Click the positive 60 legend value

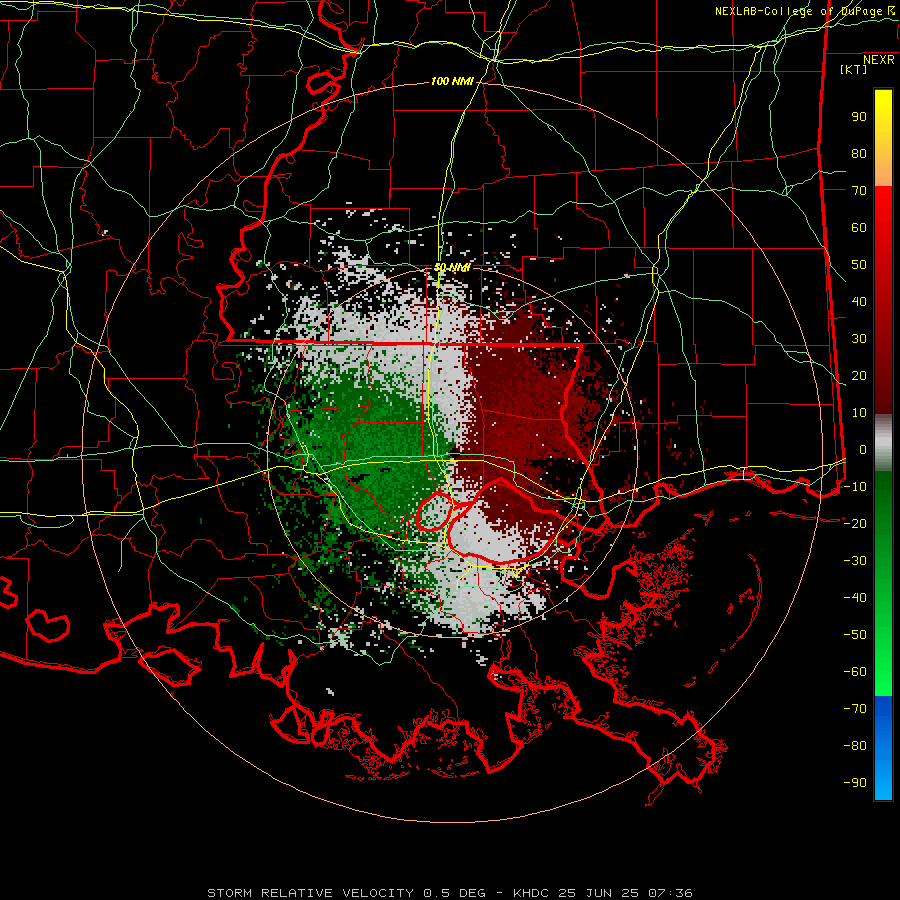coord(859,227)
